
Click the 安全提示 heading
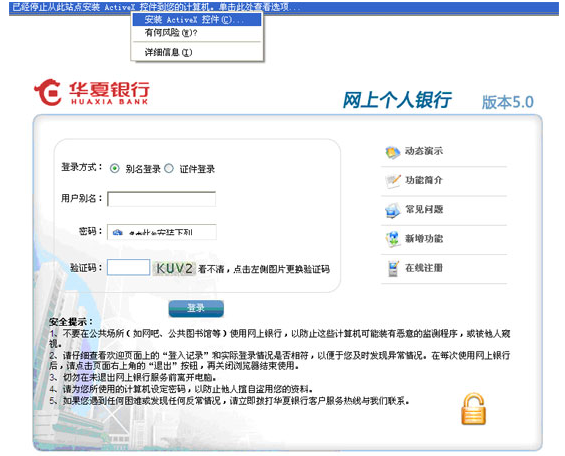[x=71, y=322]
